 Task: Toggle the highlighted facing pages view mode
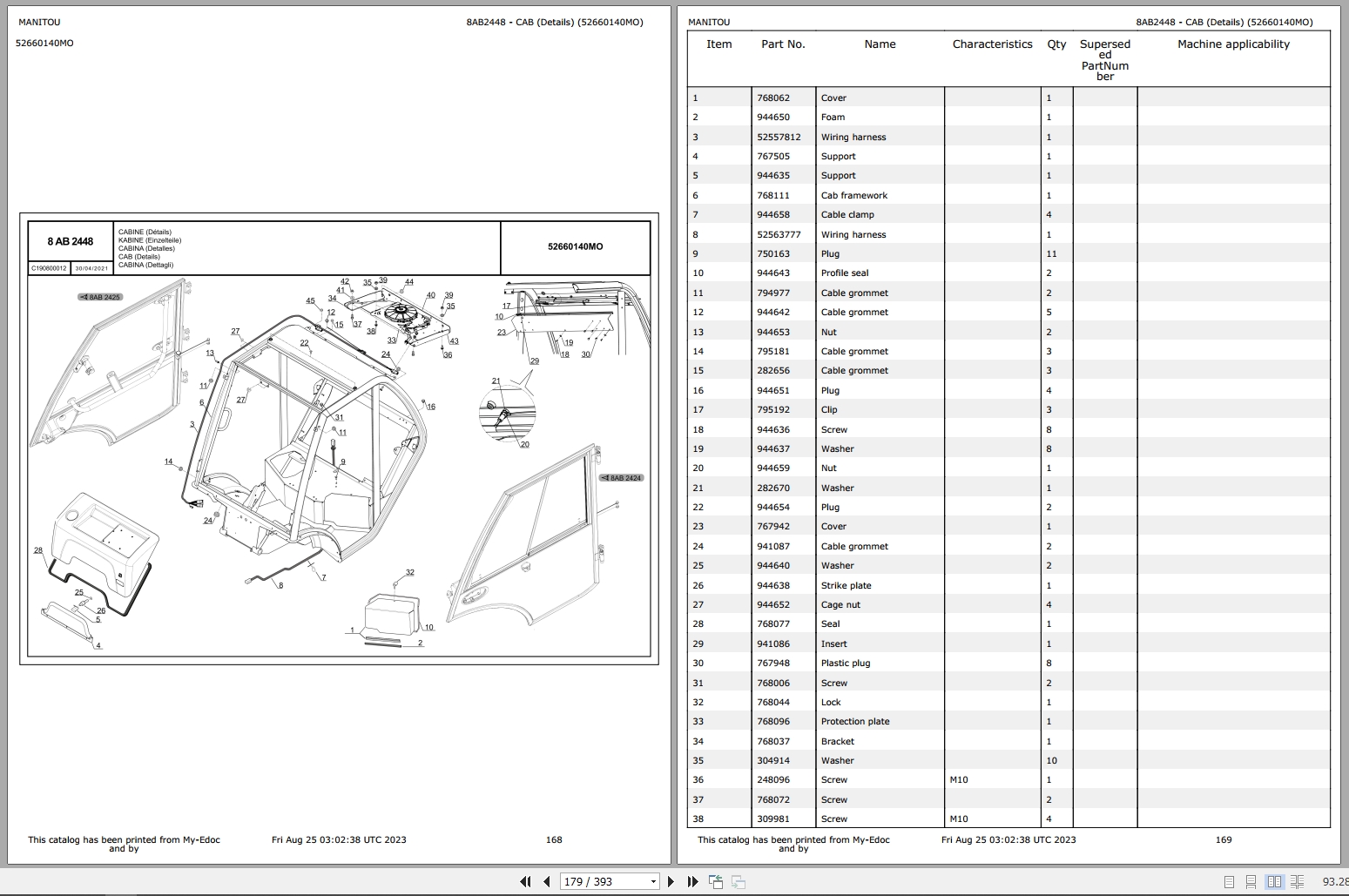point(1275,881)
